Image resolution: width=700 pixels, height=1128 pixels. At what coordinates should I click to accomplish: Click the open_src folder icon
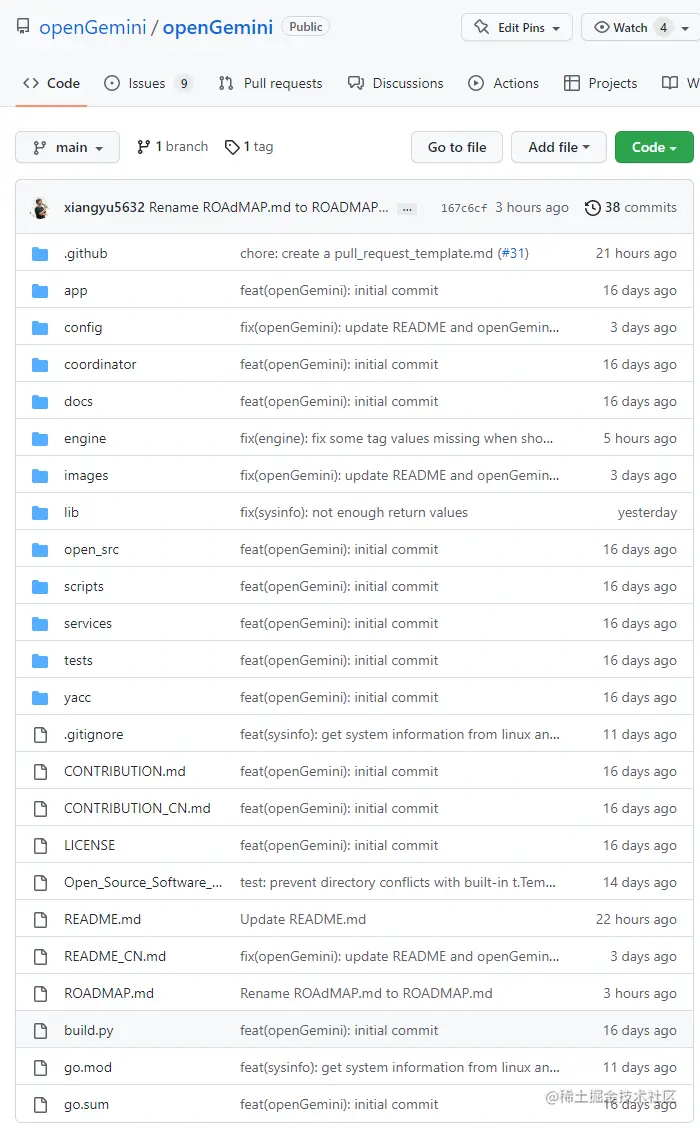coord(40,550)
